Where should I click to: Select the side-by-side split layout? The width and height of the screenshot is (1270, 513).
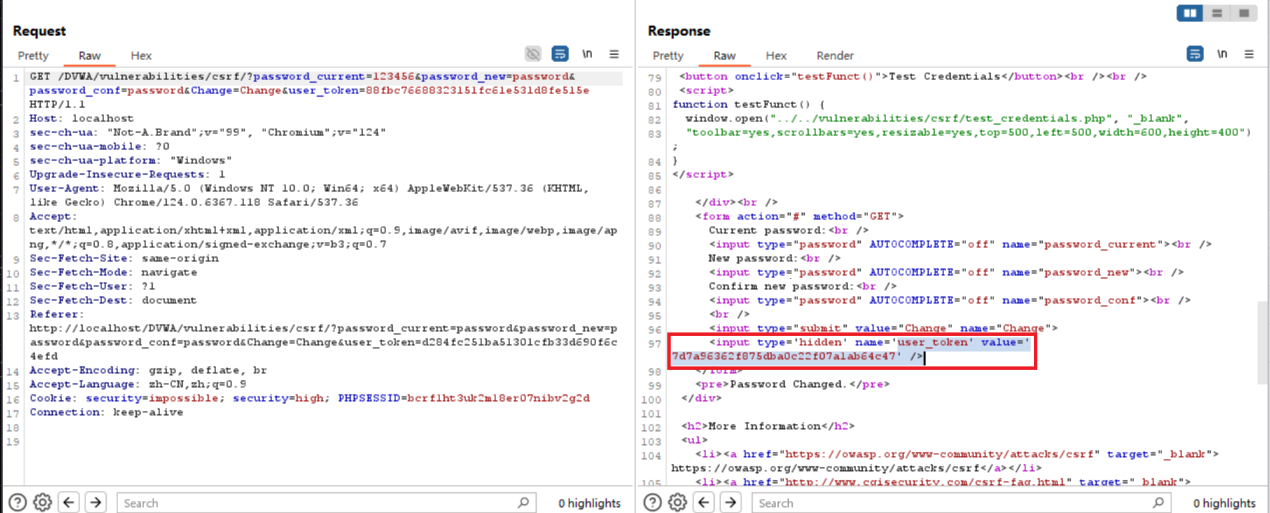click(1190, 14)
